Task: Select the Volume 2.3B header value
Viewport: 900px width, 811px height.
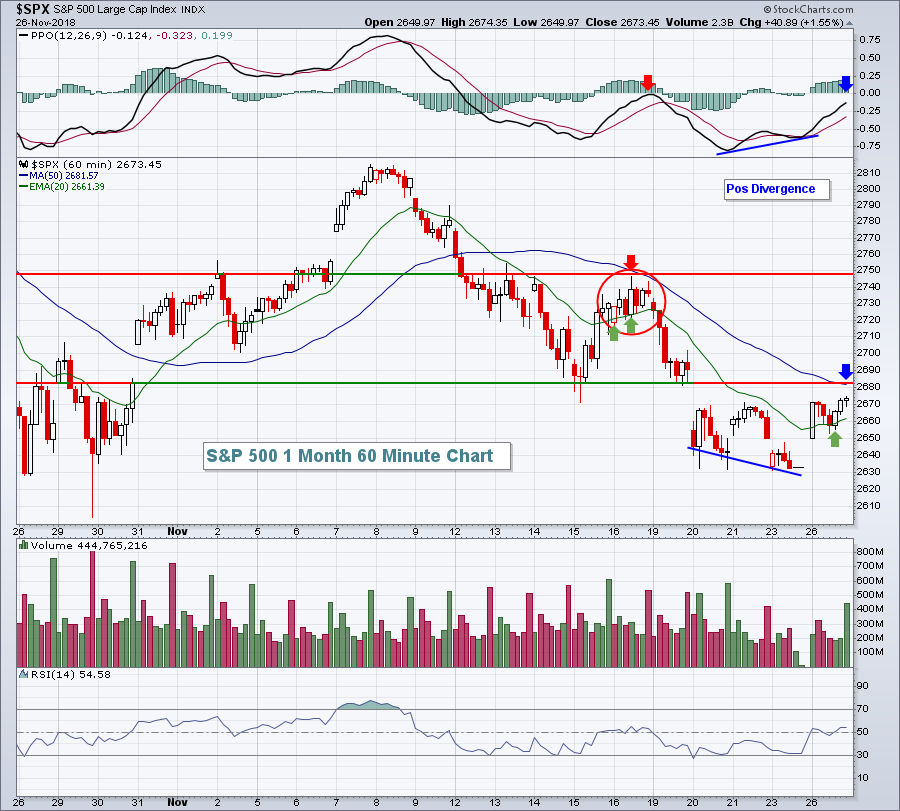Action: [x=699, y=22]
